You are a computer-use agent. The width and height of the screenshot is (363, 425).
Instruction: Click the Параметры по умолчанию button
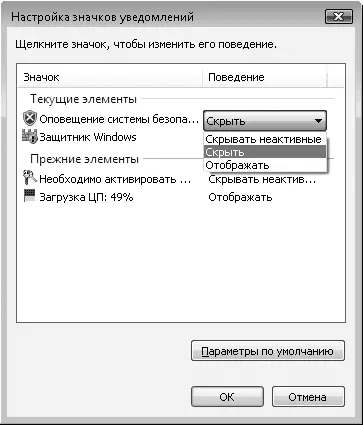point(268,351)
